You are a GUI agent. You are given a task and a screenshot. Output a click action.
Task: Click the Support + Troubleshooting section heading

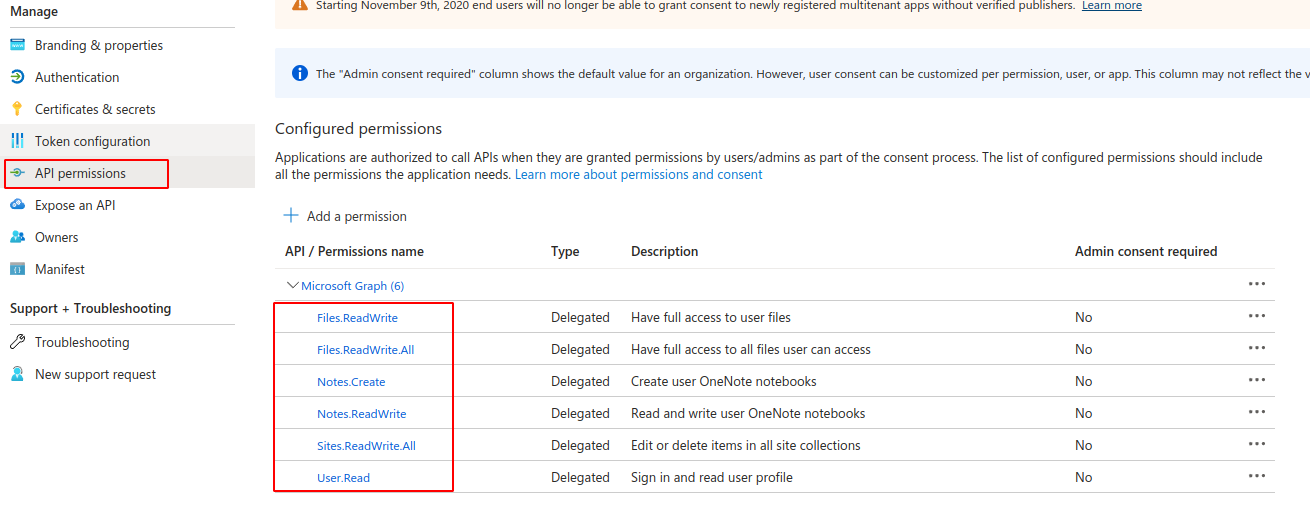point(90,308)
